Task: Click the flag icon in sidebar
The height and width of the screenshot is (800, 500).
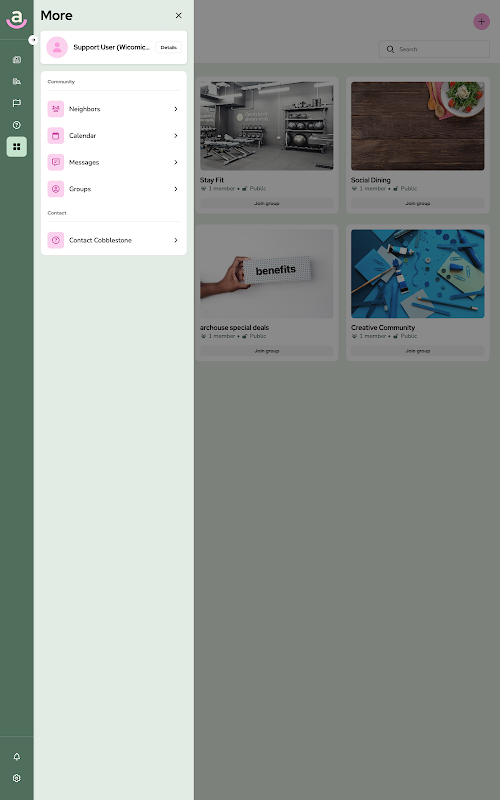Action: pyautogui.click(x=16, y=103)
